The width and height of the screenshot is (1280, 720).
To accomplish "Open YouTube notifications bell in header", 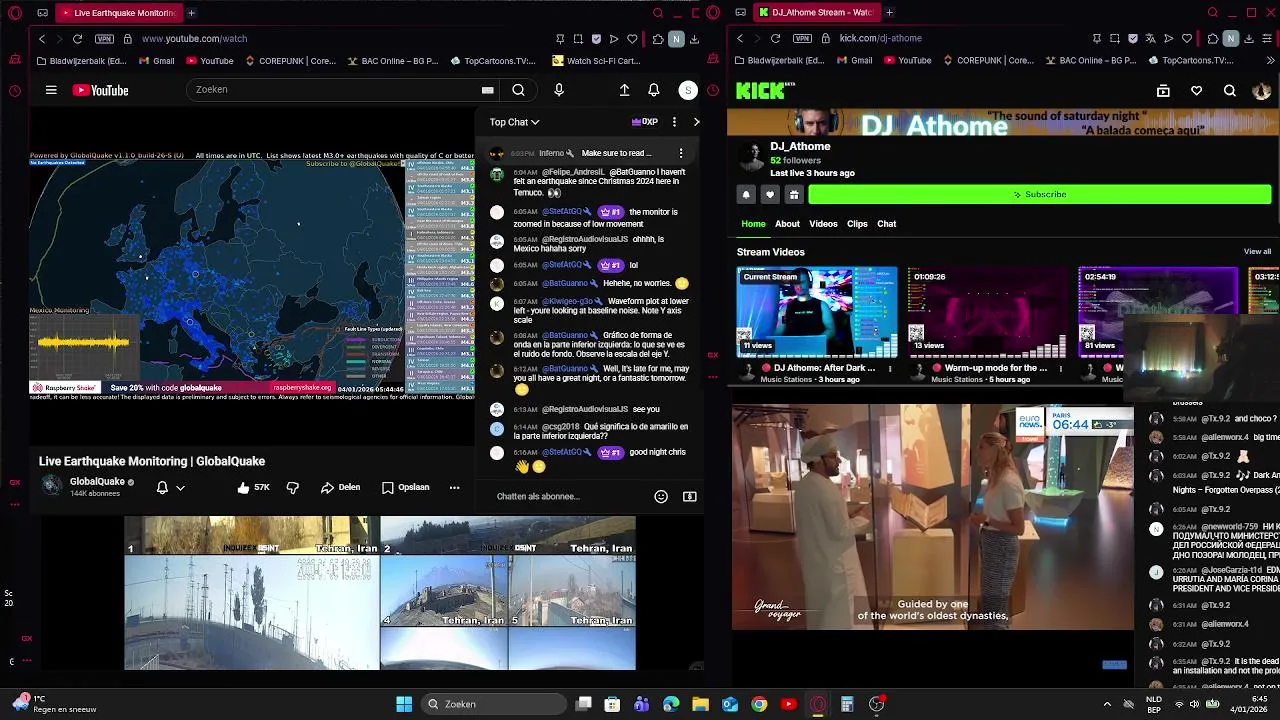I will point(654,90).
